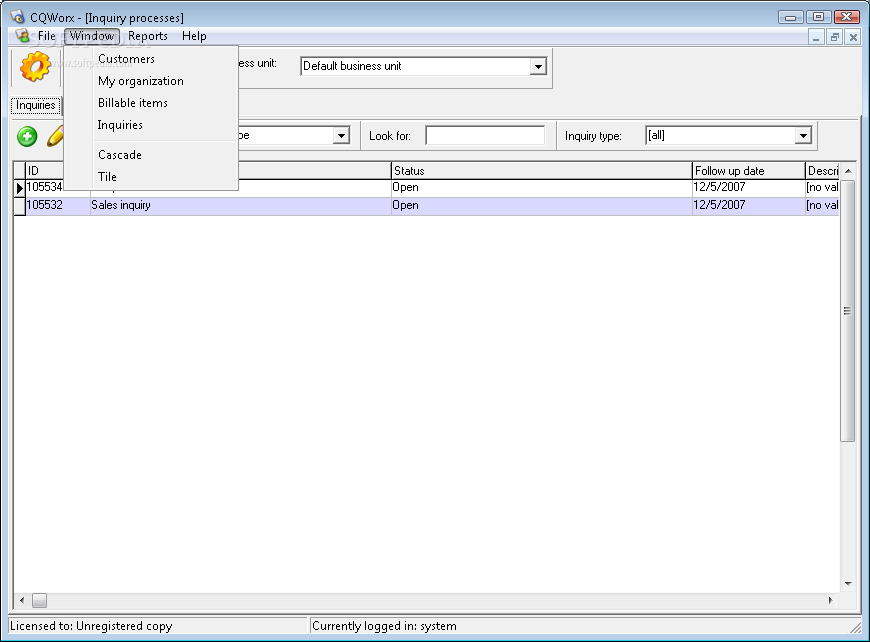Sort by Status column header
The height and width of the screenshot is (642, 870).
tap(542, 170)
